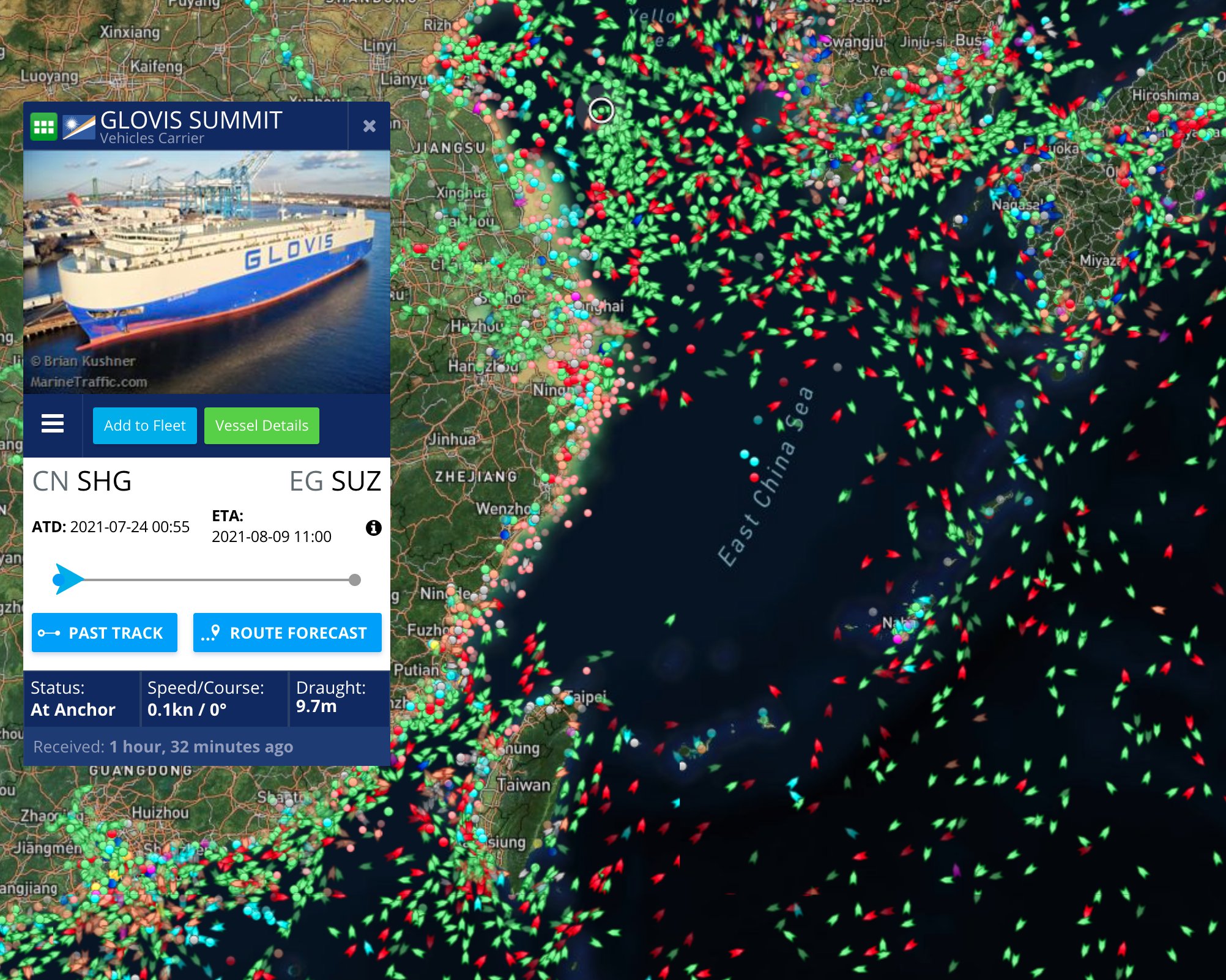Image resolution: width=1226 pixels, height=980 pixels.
Task: Click the departure port CN SHG
Action: pyautogui.click(x=82, y=481)
